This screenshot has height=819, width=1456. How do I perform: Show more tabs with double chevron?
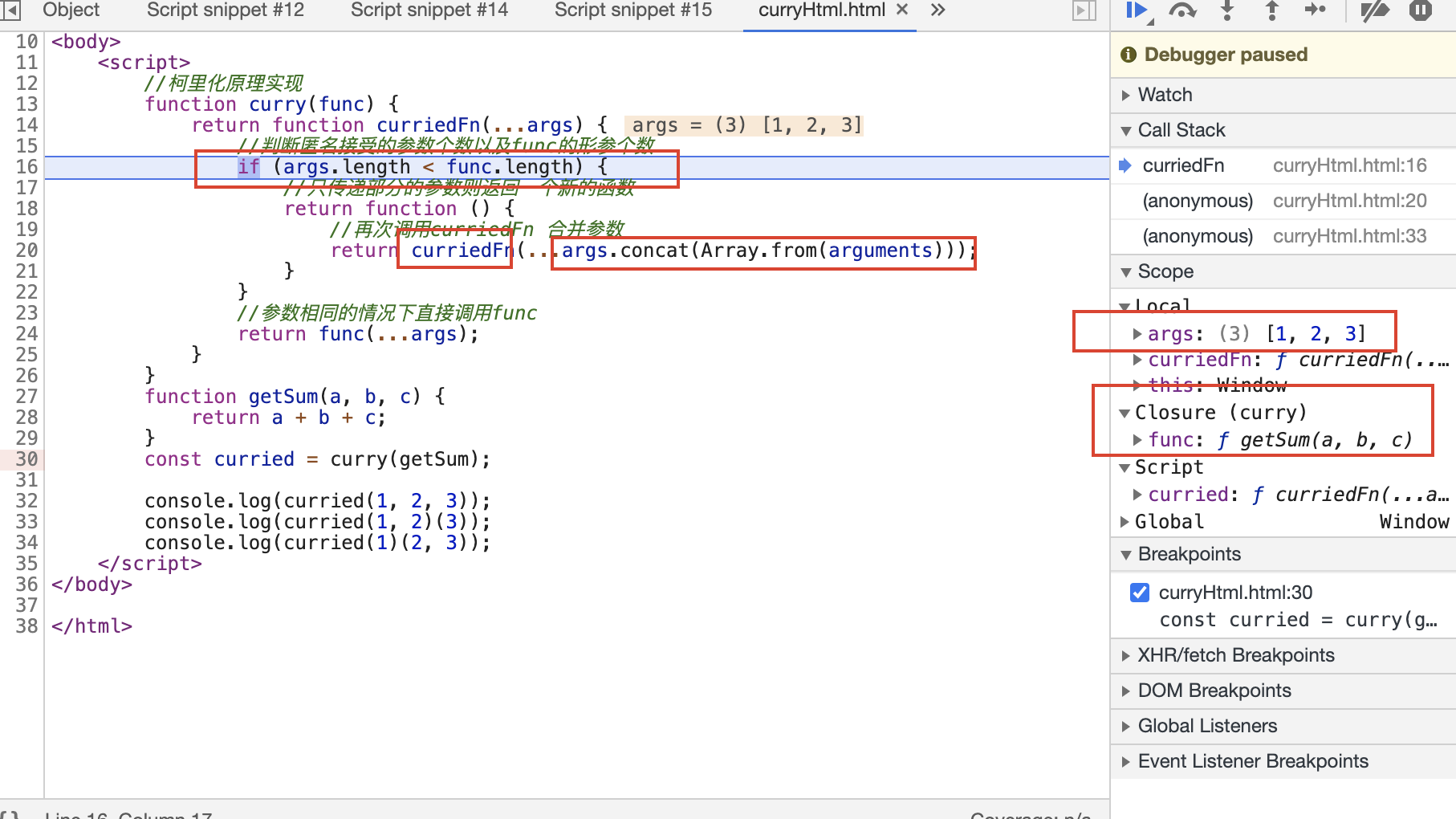point(937,10)
